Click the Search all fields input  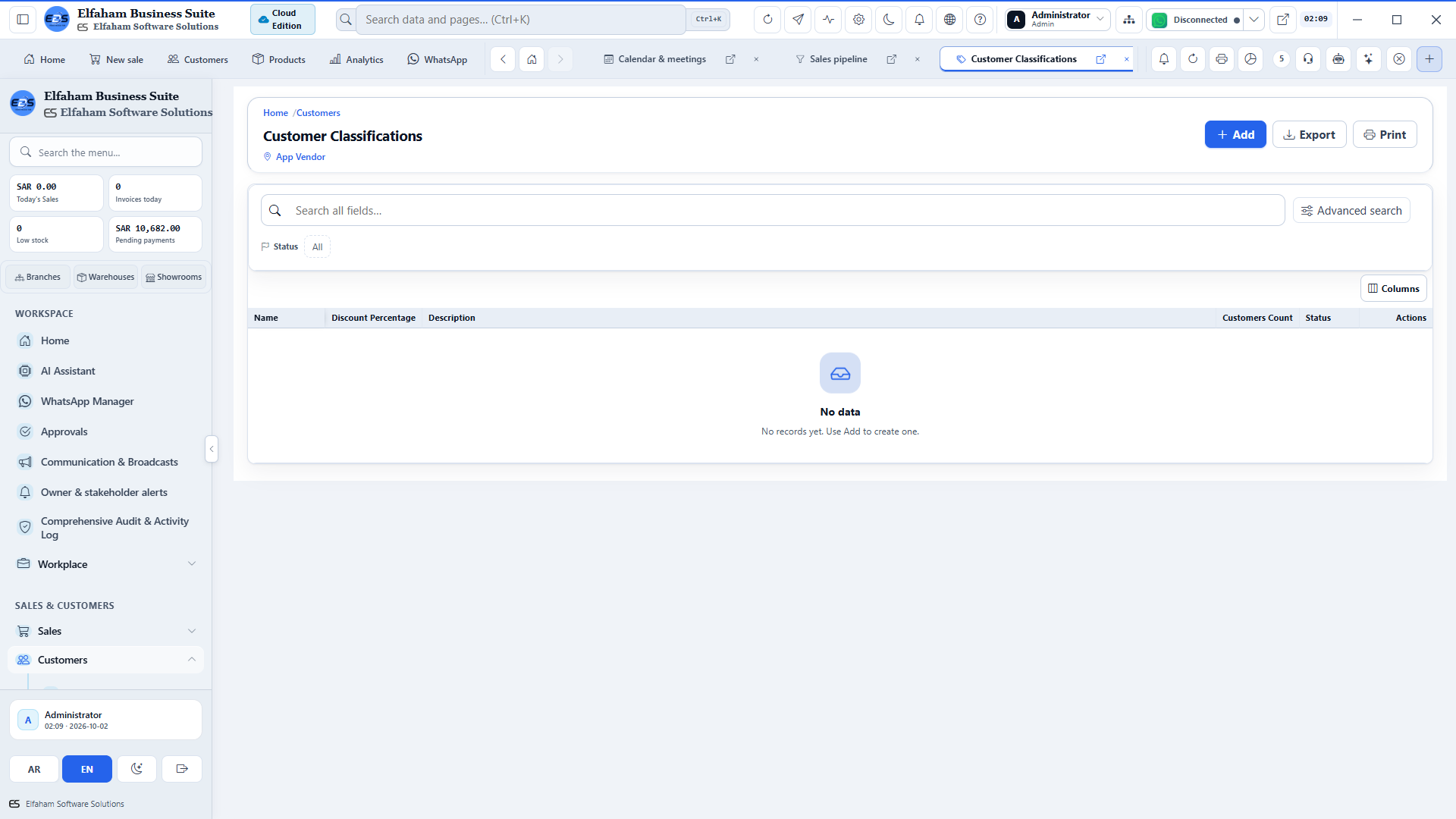click(773, 211)
